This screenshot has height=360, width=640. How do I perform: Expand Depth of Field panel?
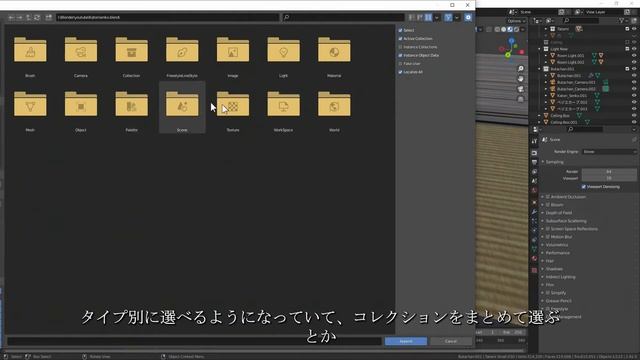click(x=558, y=213)
